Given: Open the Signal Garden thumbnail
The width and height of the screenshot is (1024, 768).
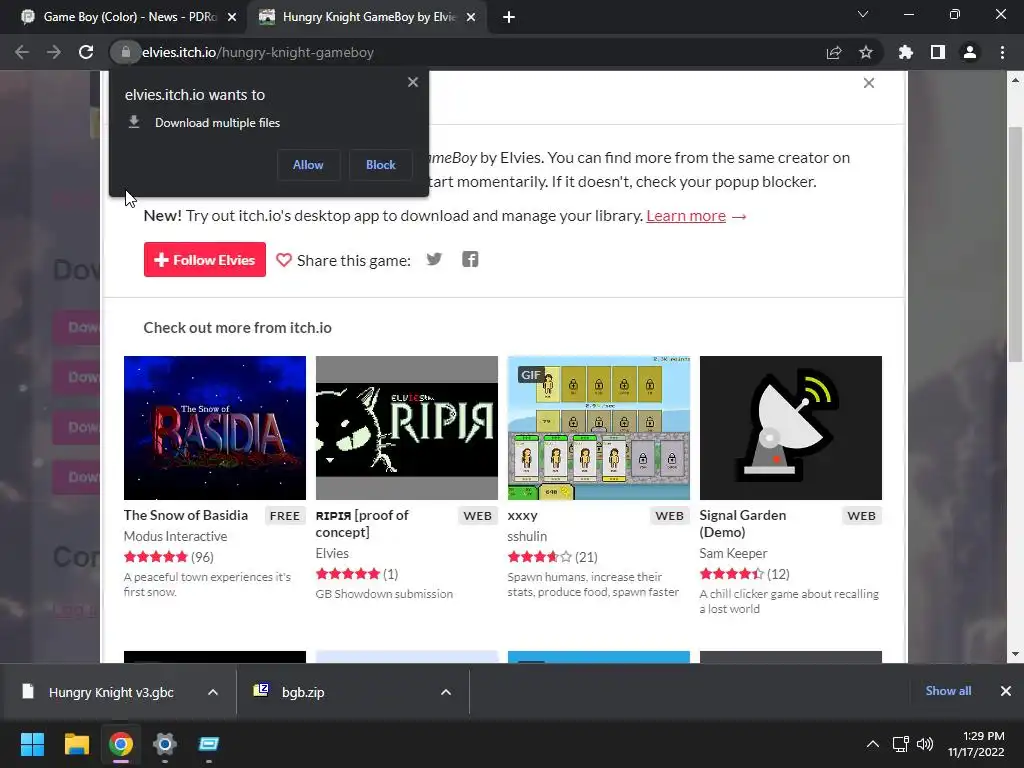Looking at the screenshot, I should click(x=791, y=428).
